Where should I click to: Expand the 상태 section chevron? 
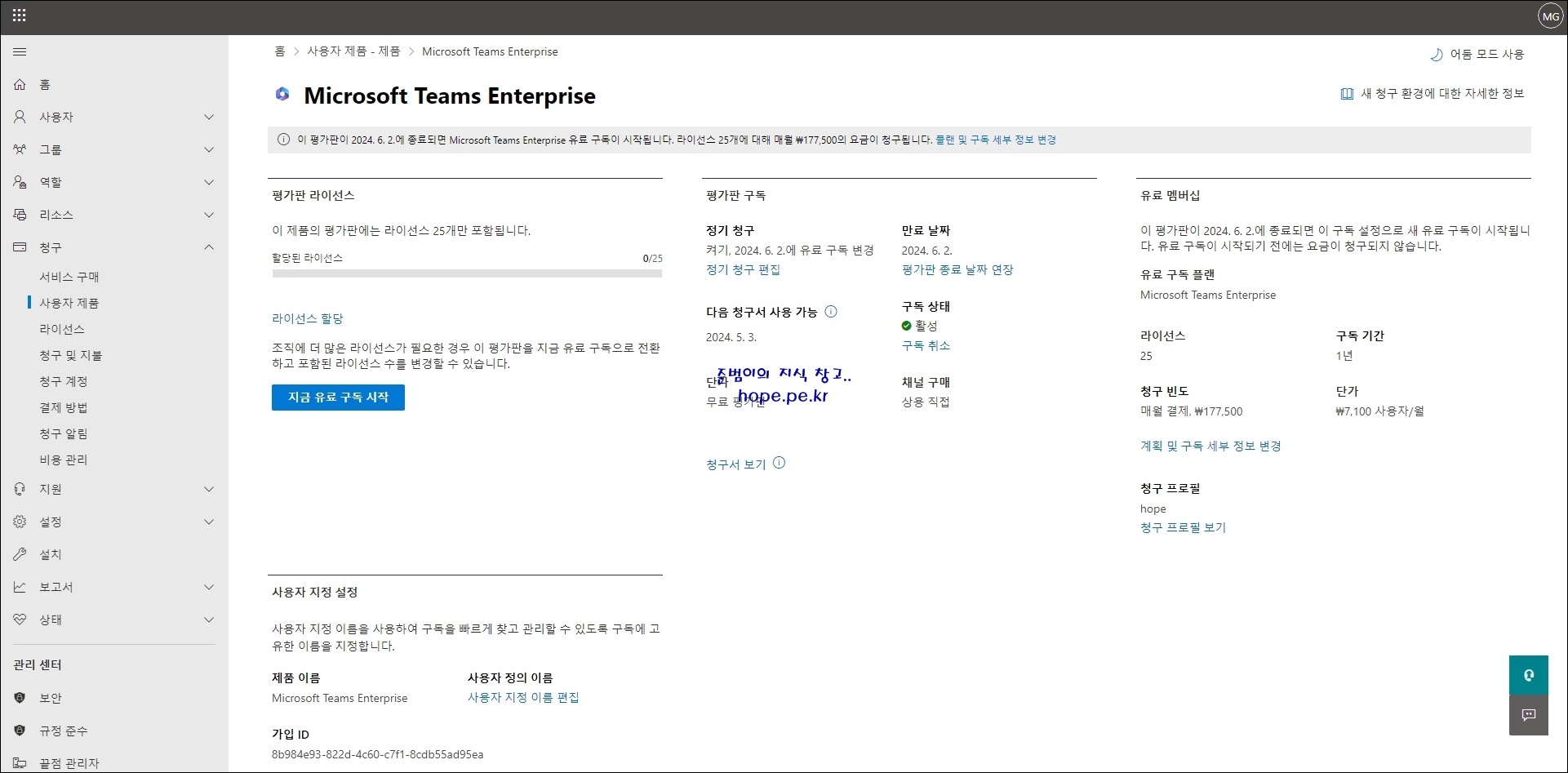pyautogui.click(x=209, y=620)
